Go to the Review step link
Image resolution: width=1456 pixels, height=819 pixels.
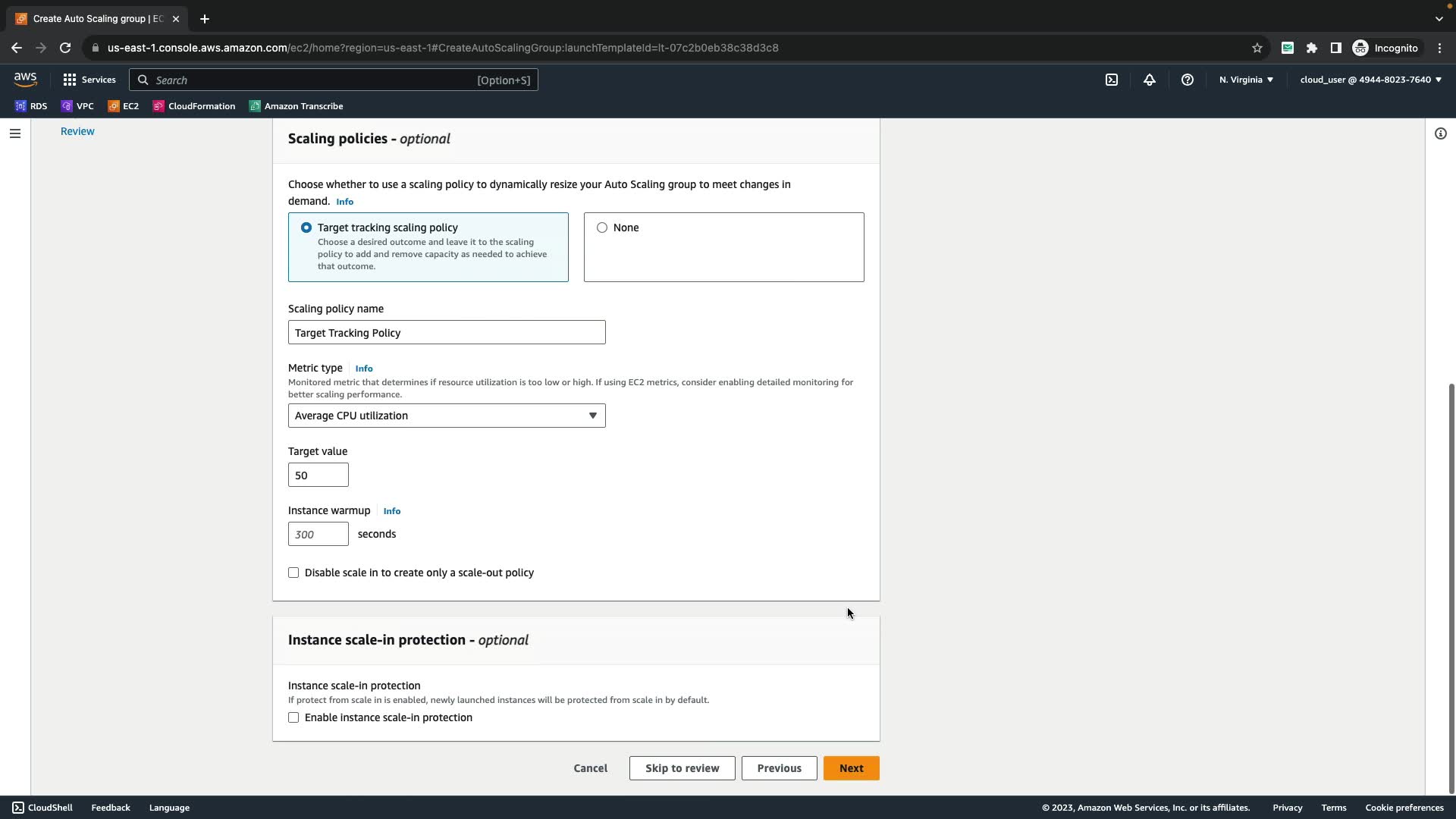point(77,131)
